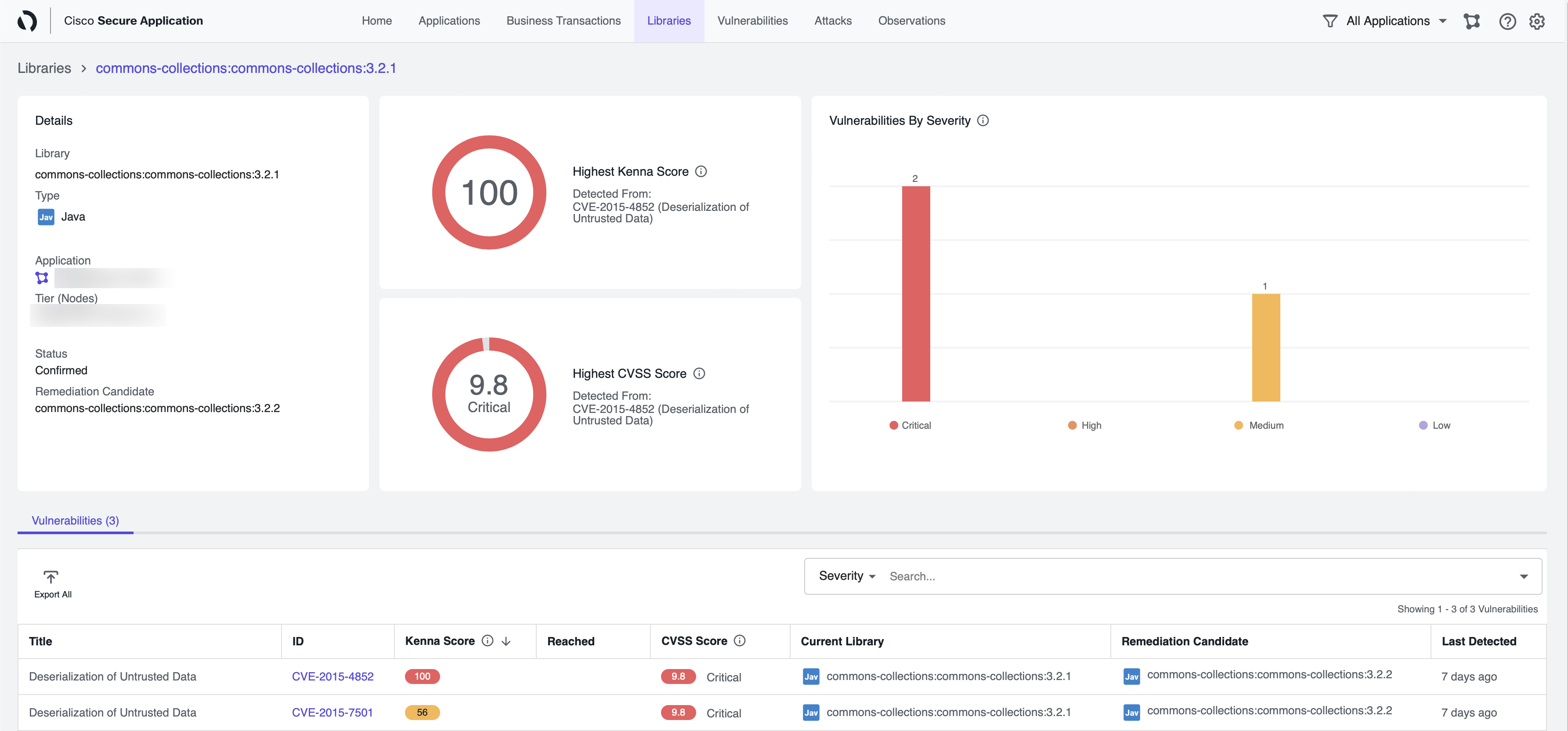
Task: Toggle the Low legend swatch
Action: point(1423,425)
